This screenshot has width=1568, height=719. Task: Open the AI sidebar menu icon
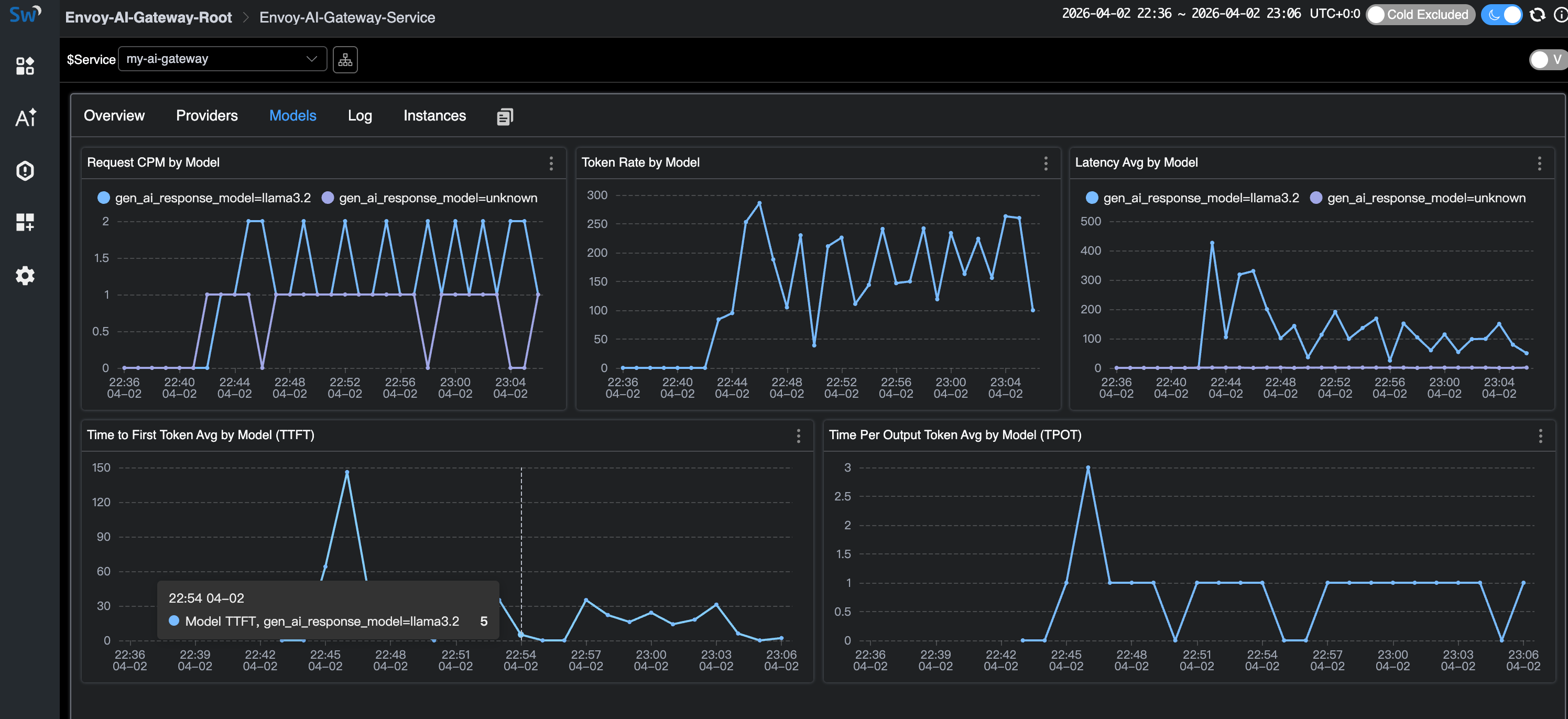(x=25, y=117)
